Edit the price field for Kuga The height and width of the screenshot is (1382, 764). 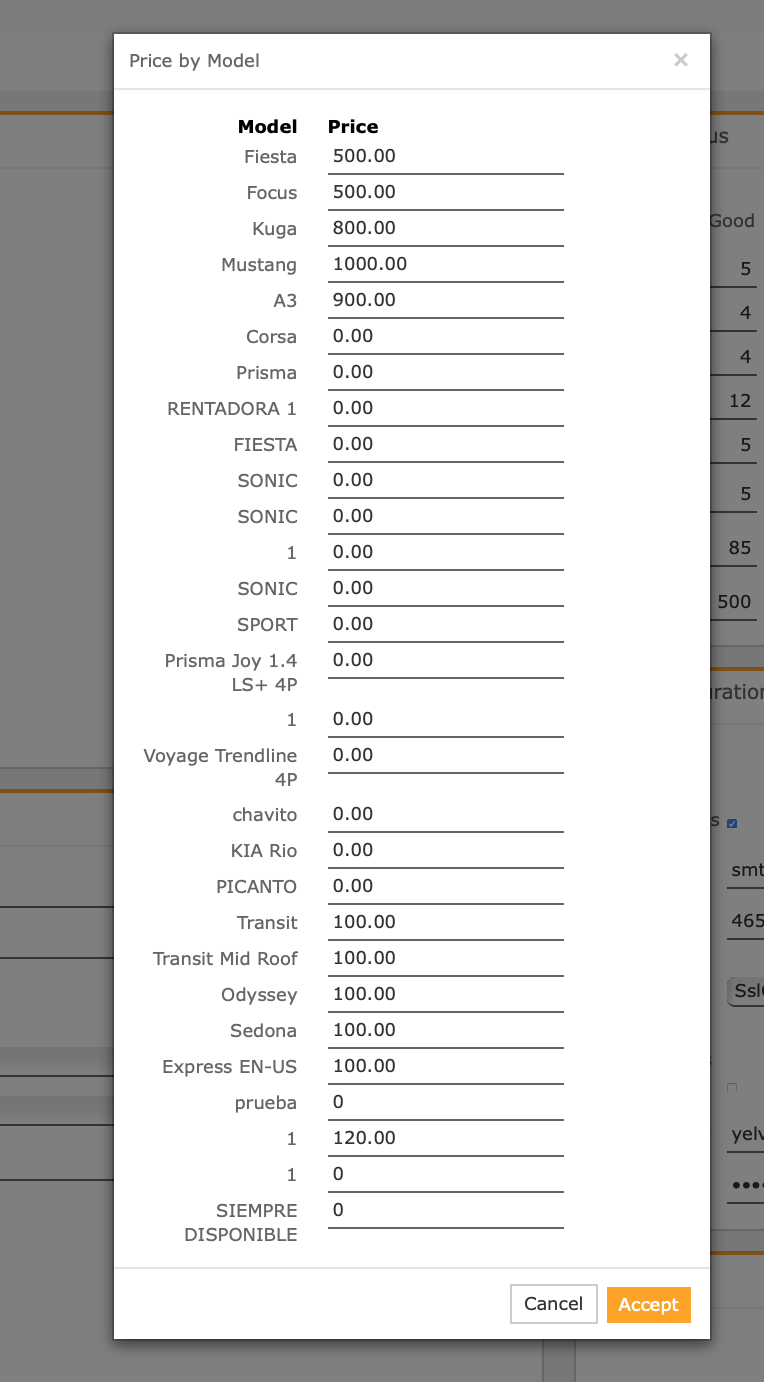tap(446, 228)
